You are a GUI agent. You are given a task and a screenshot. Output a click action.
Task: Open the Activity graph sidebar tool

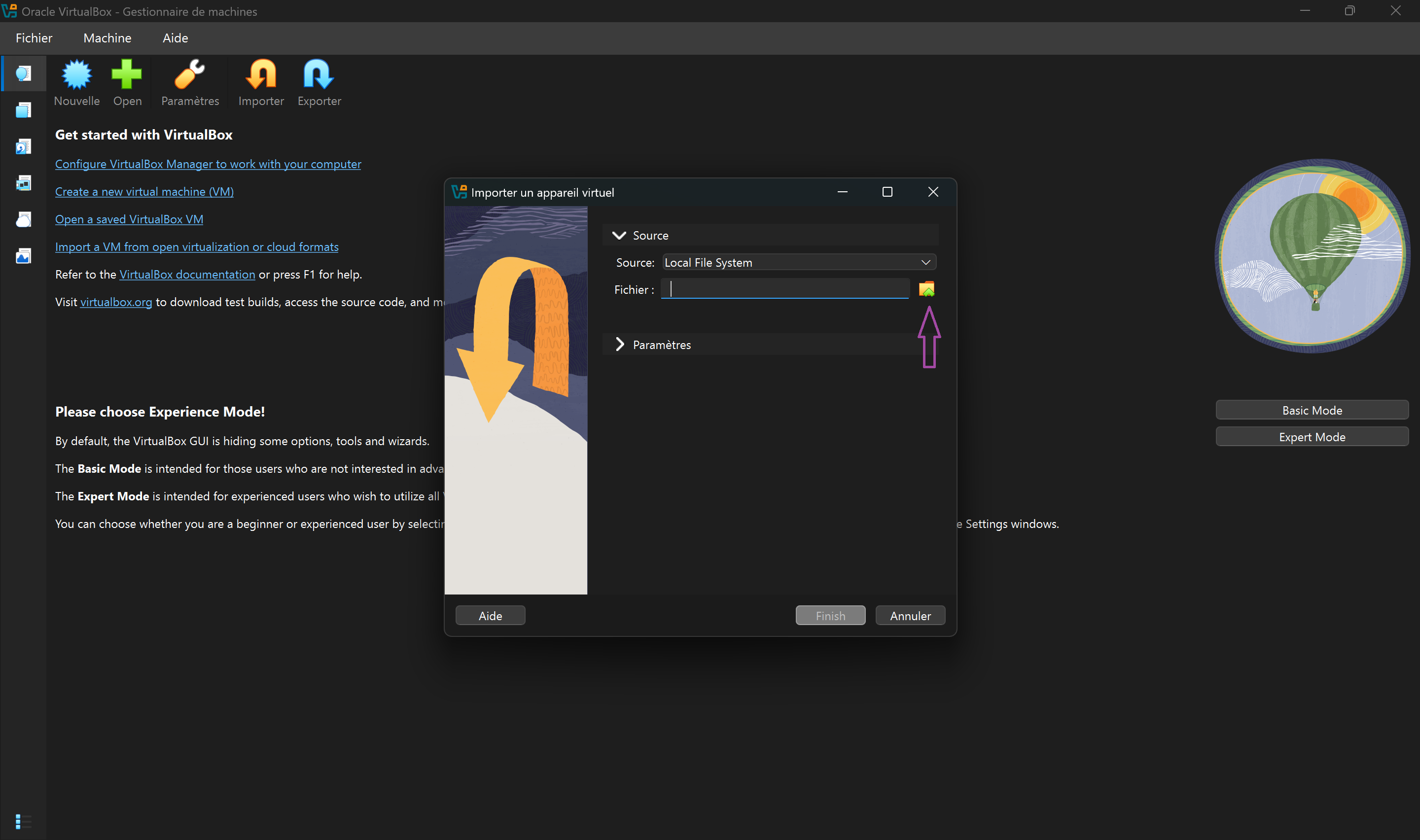pos(23,256)
